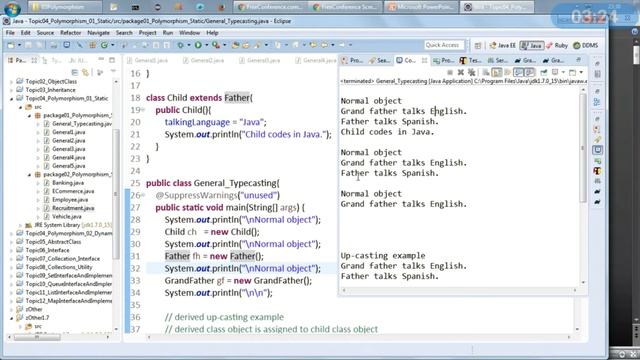Select Topic06_Interface project

click(43, 250)
